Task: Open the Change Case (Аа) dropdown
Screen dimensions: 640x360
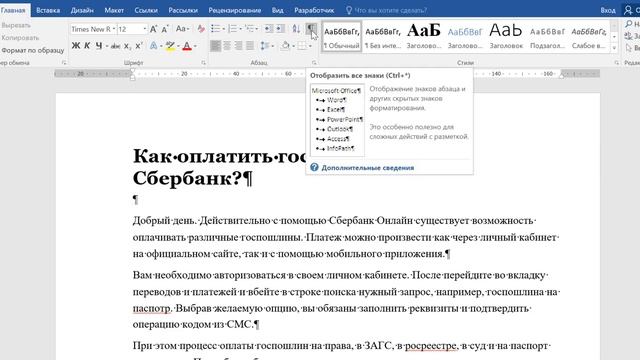Action: tap(182, 29)
